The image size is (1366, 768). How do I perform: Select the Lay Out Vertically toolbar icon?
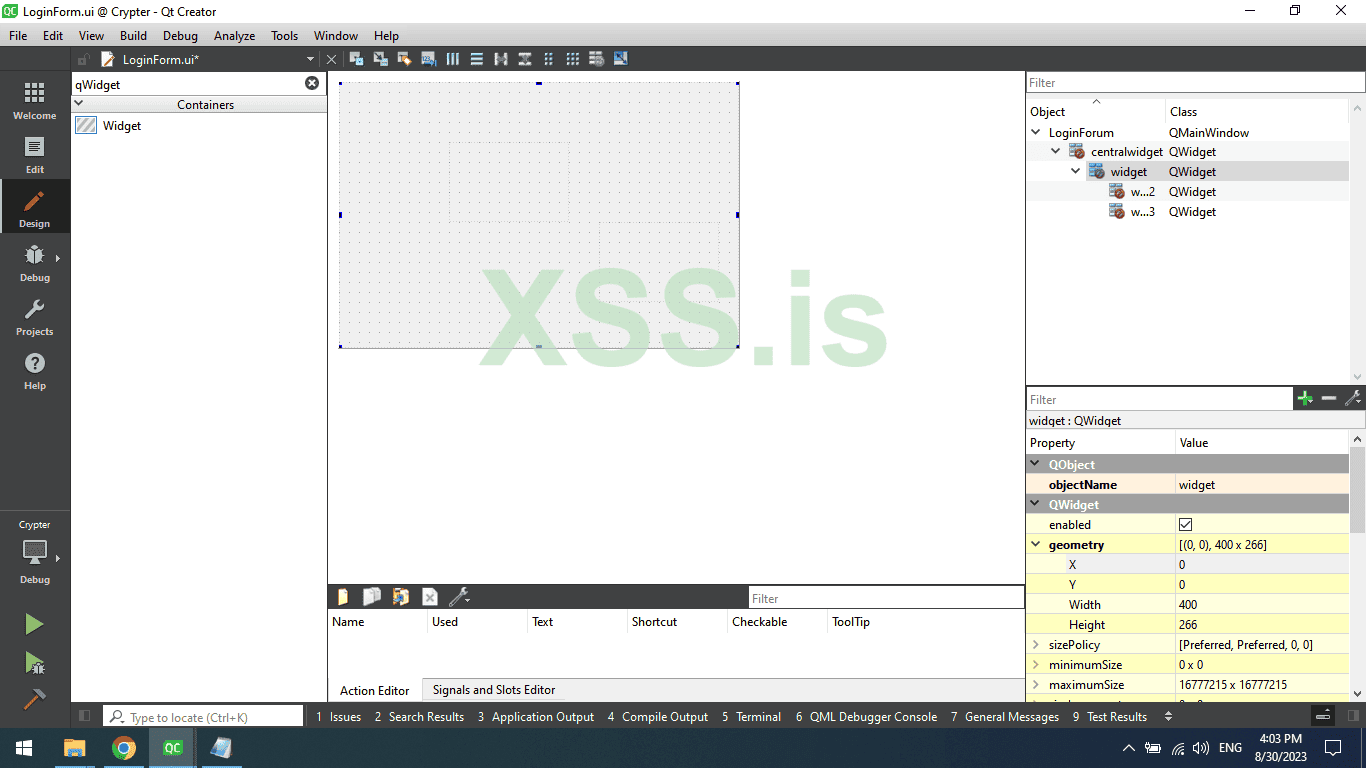pos(476,58)
